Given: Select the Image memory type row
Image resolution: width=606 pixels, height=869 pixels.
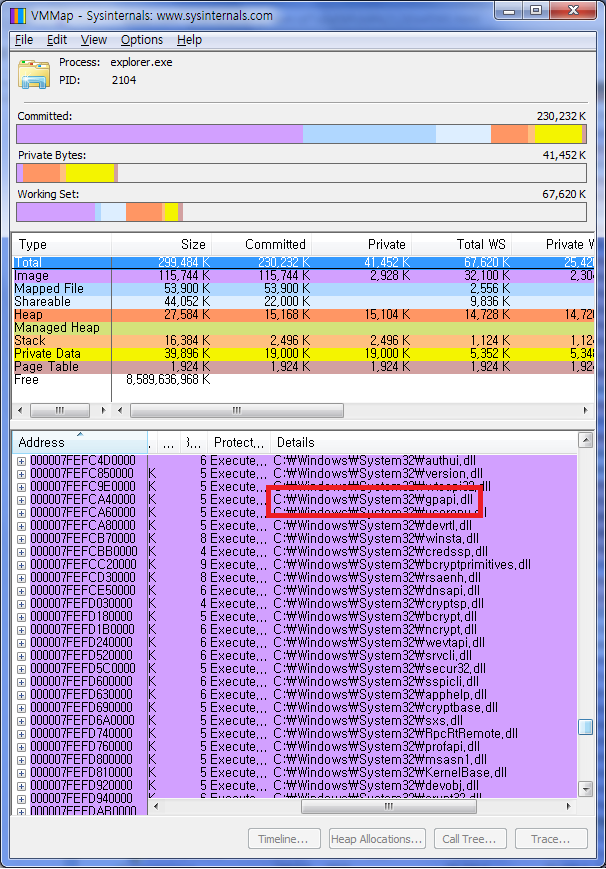Looking at the screenshot, I should [303, 275].
